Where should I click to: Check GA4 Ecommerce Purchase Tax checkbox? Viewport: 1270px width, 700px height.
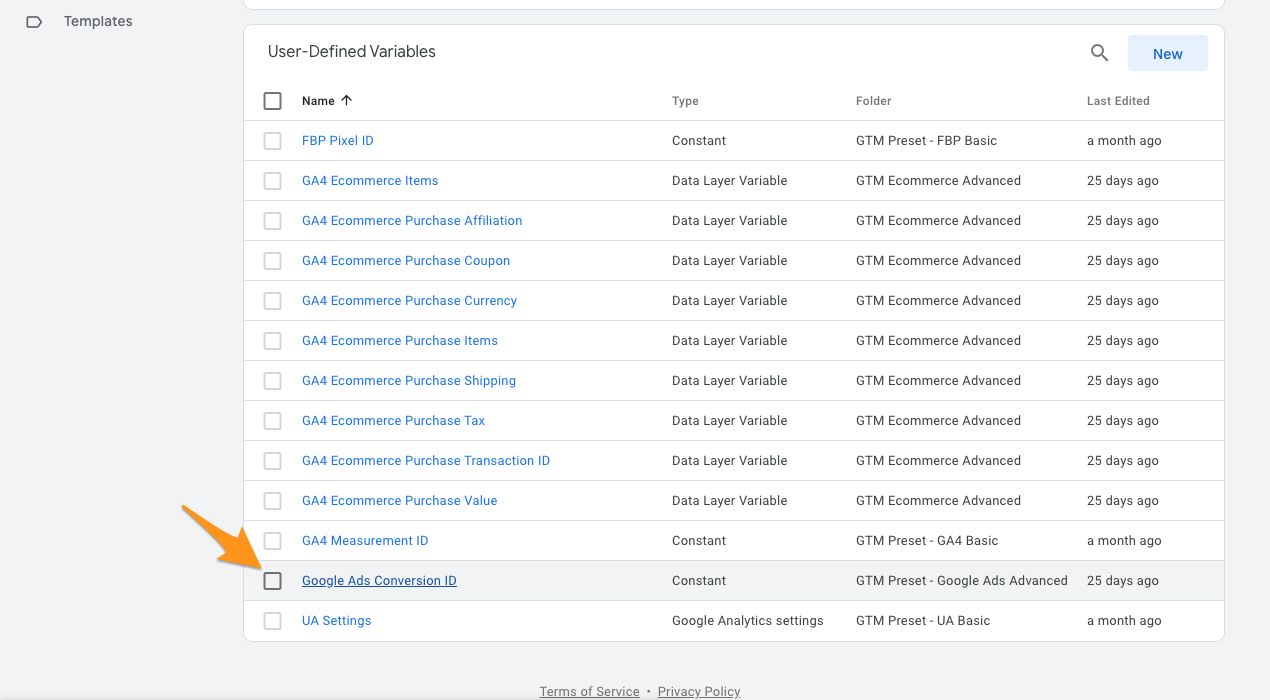273,421
